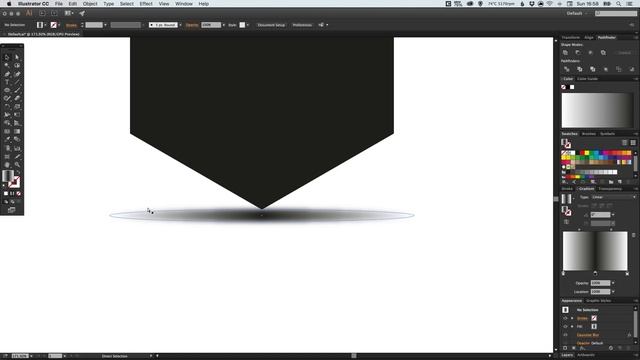Select the Magic Wand tool
640x360 pixels.
tap(7, 65)
